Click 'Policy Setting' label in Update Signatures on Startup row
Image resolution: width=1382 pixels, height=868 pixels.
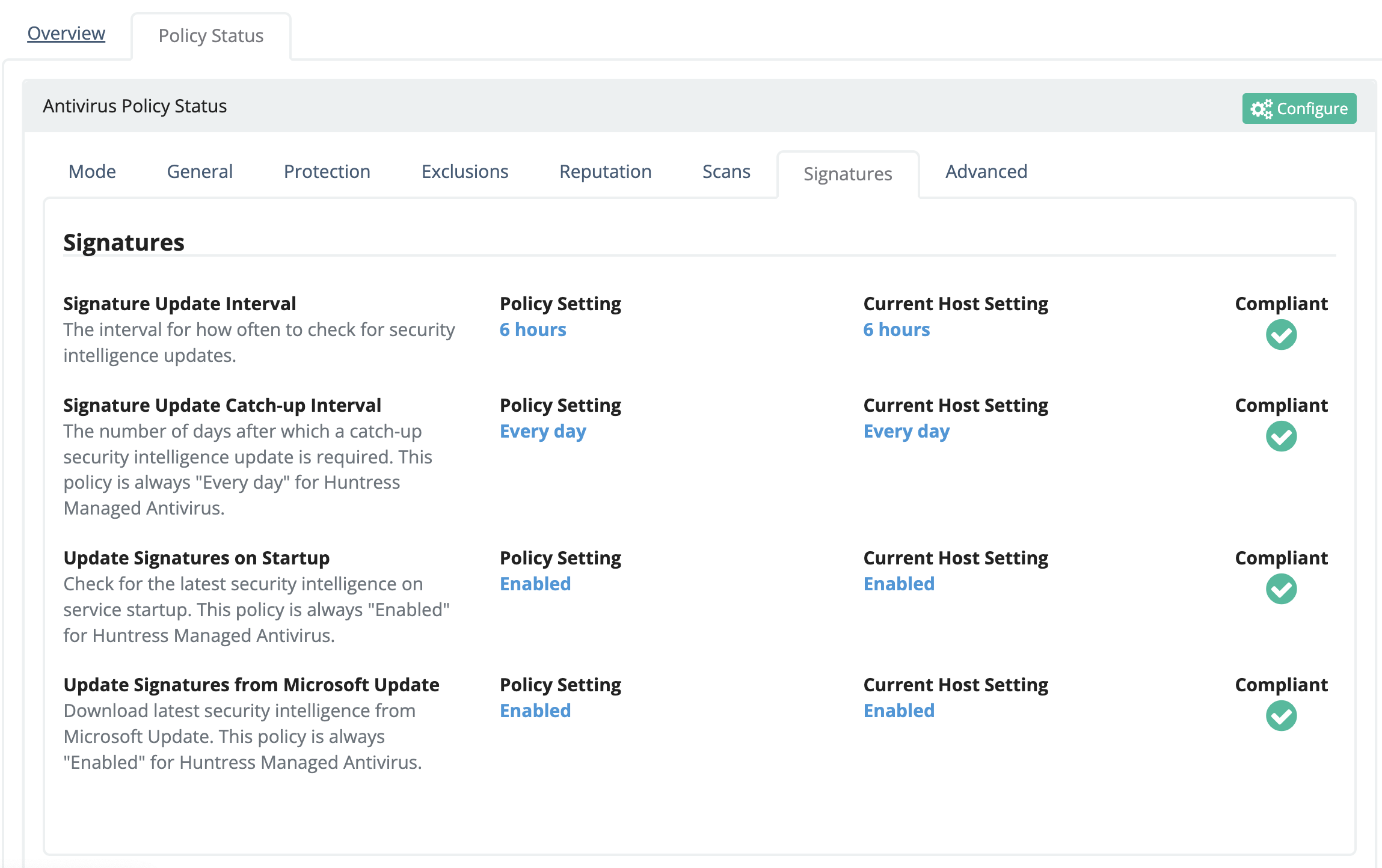560,558
